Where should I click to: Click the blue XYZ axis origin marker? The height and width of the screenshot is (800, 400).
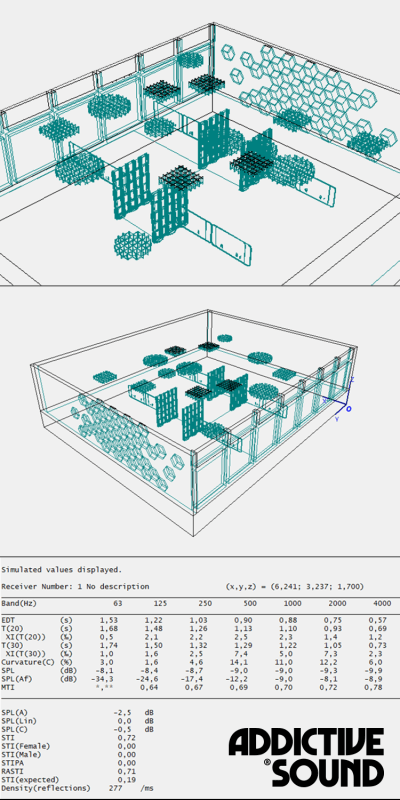[348, 408]
